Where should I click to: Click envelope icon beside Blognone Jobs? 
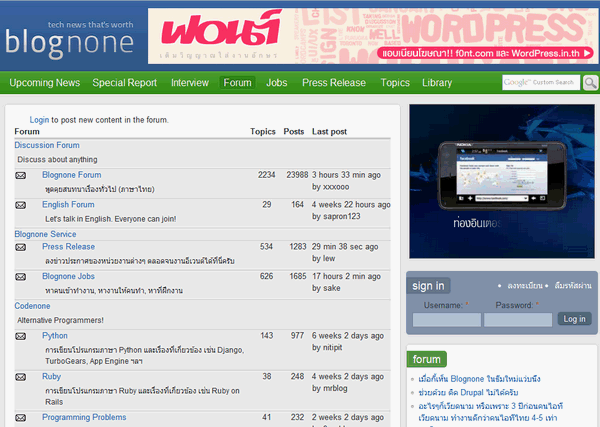pos(21,277)
